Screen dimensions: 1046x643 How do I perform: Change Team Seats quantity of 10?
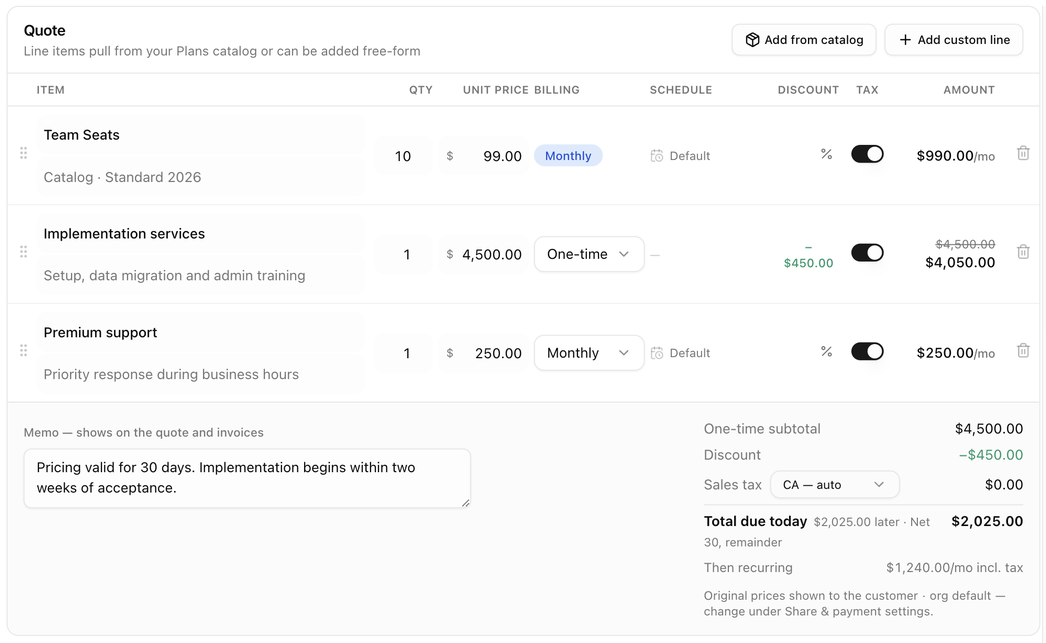coord(403,156)
